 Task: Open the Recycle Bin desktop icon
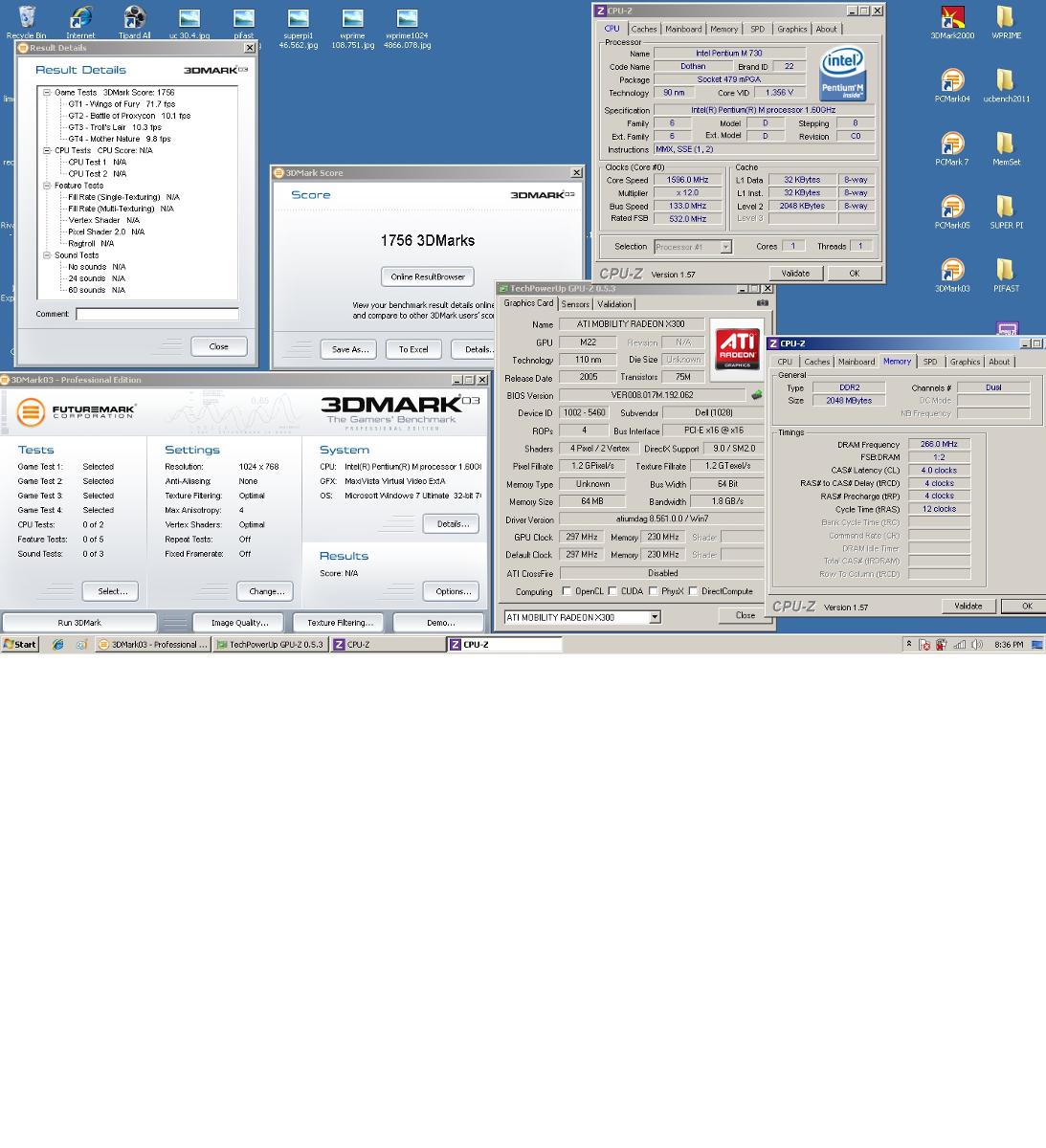[26, 22]
